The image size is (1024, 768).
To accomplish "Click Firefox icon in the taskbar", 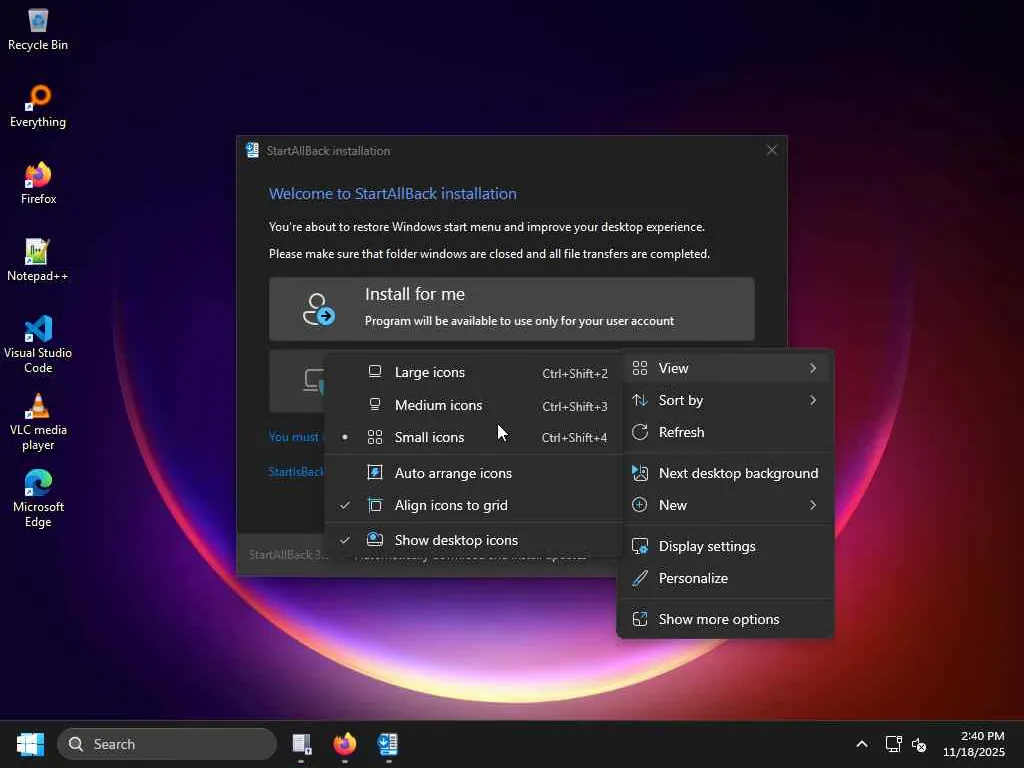I will click(344, 744).
